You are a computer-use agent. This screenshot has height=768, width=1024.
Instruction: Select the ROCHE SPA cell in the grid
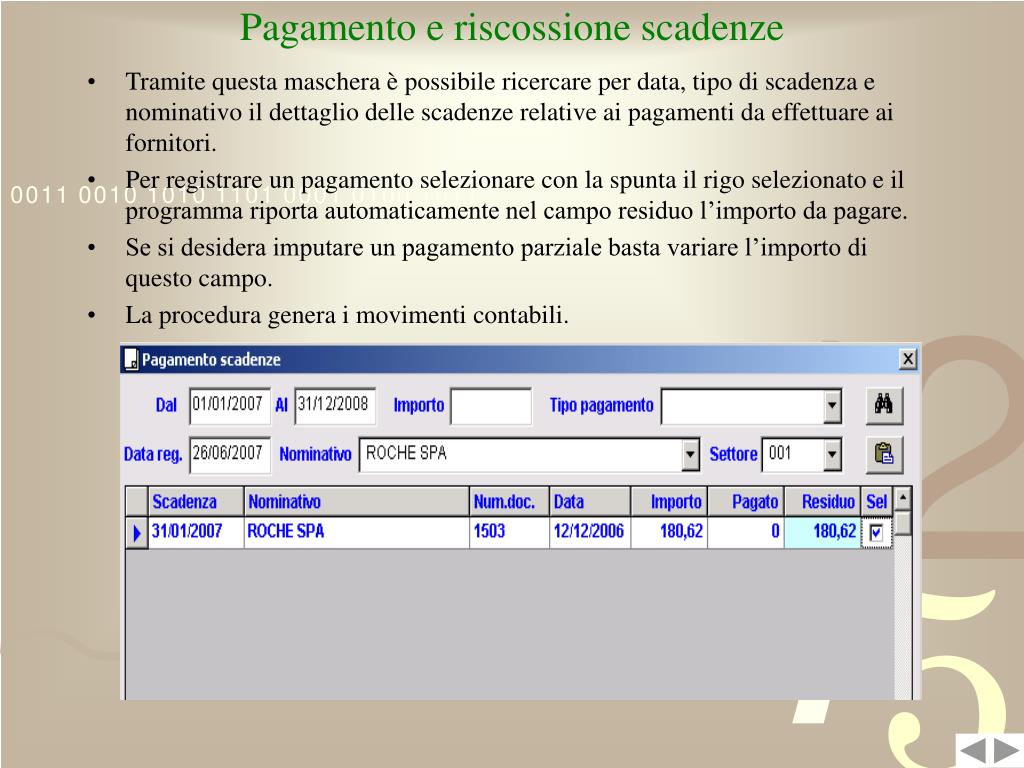click(357, 532)
